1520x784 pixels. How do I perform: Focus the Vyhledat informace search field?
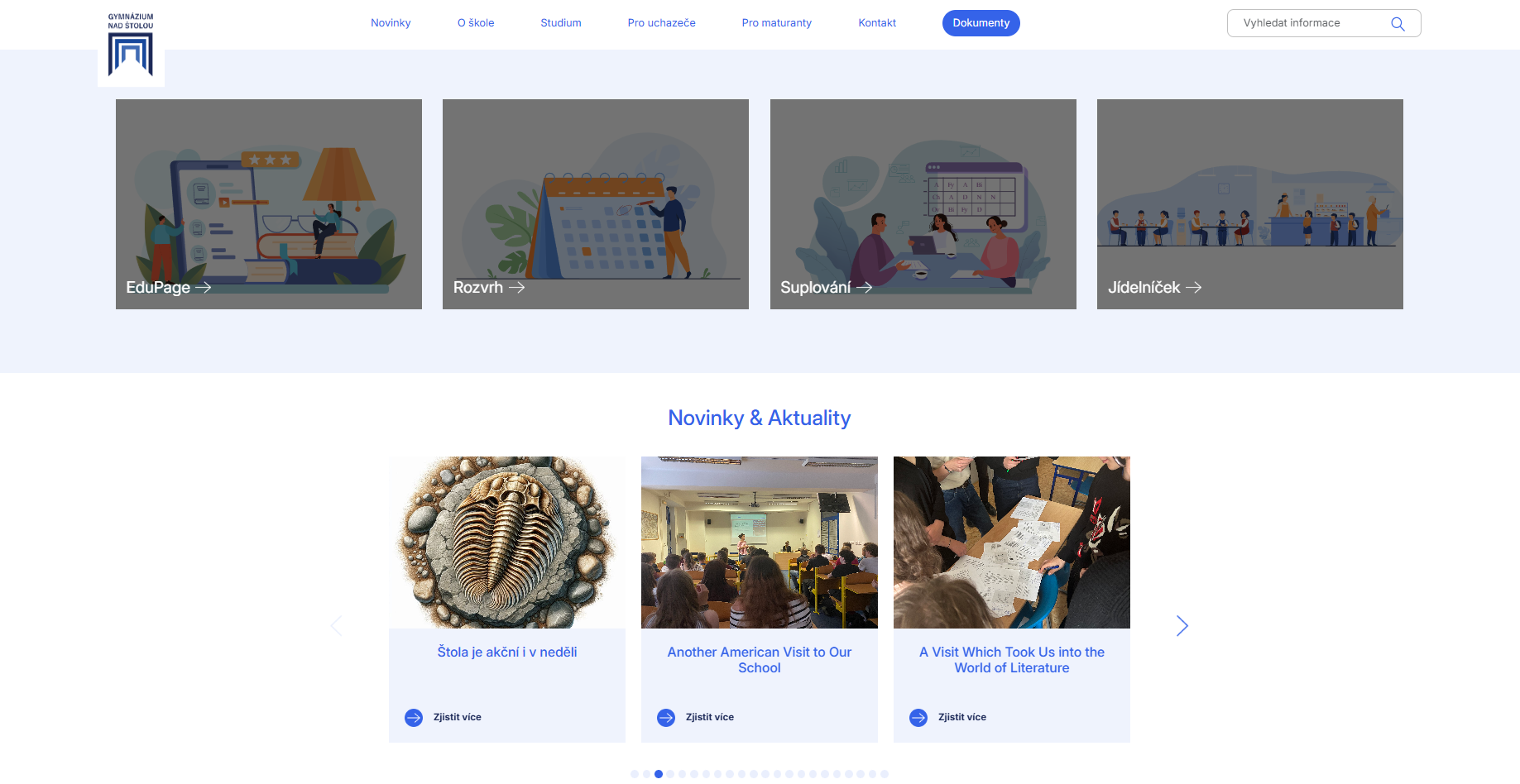[x=1324, y=23]
